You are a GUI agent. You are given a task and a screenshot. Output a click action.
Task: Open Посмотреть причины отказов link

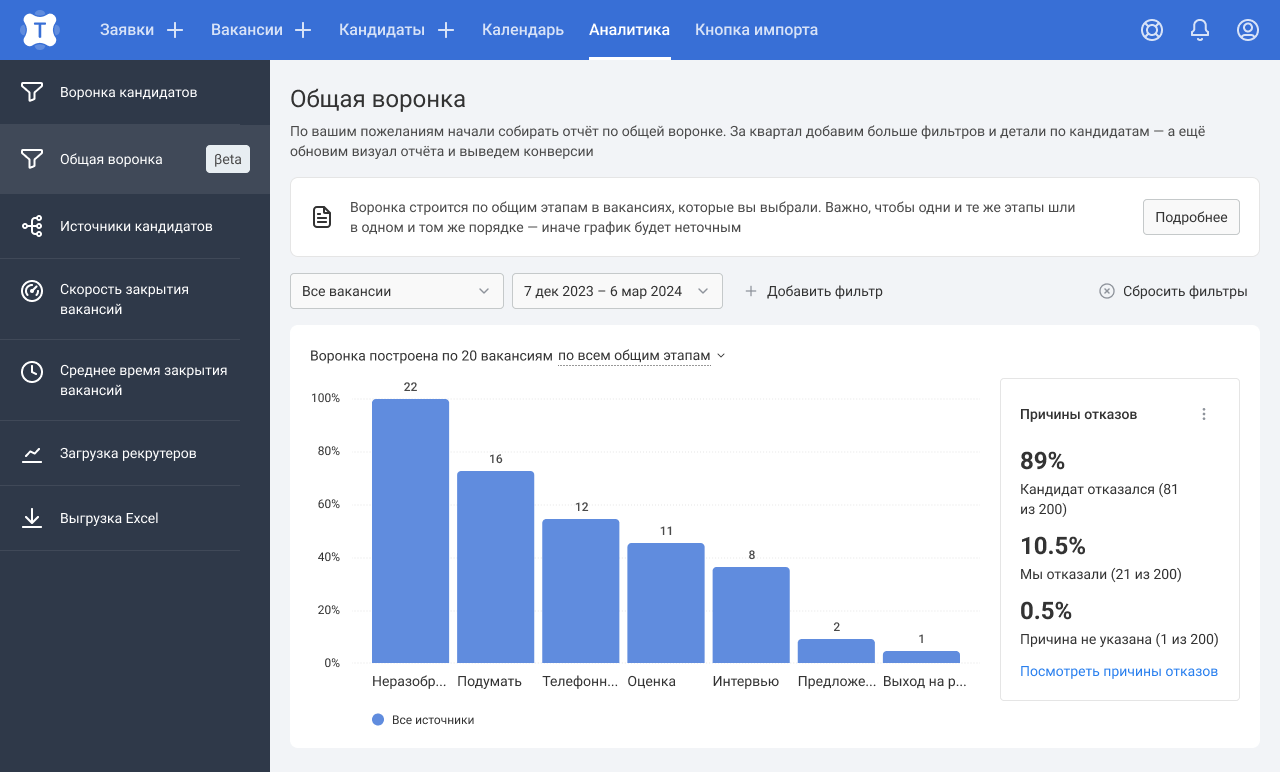click(1119, 671)
